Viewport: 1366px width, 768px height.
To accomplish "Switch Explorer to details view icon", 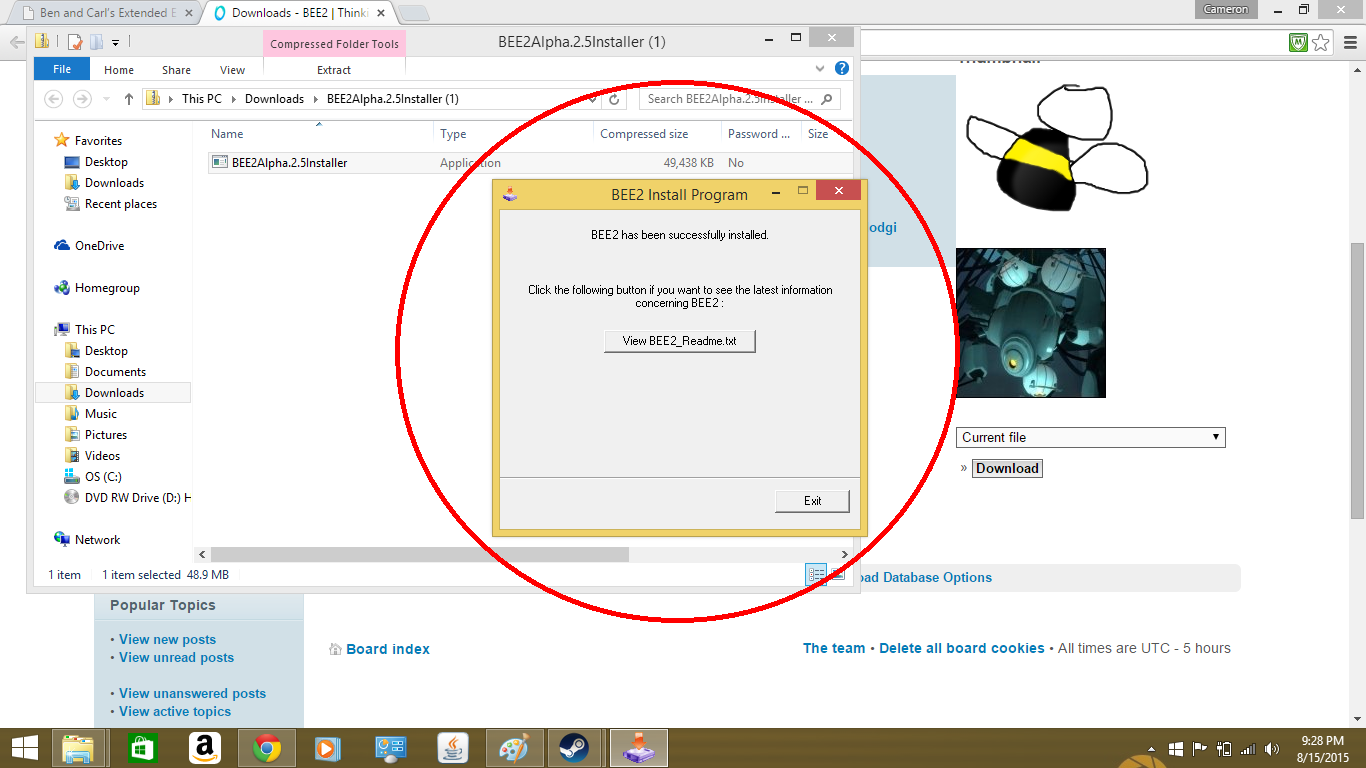I will pyautogui.click(x=816, y=574).
